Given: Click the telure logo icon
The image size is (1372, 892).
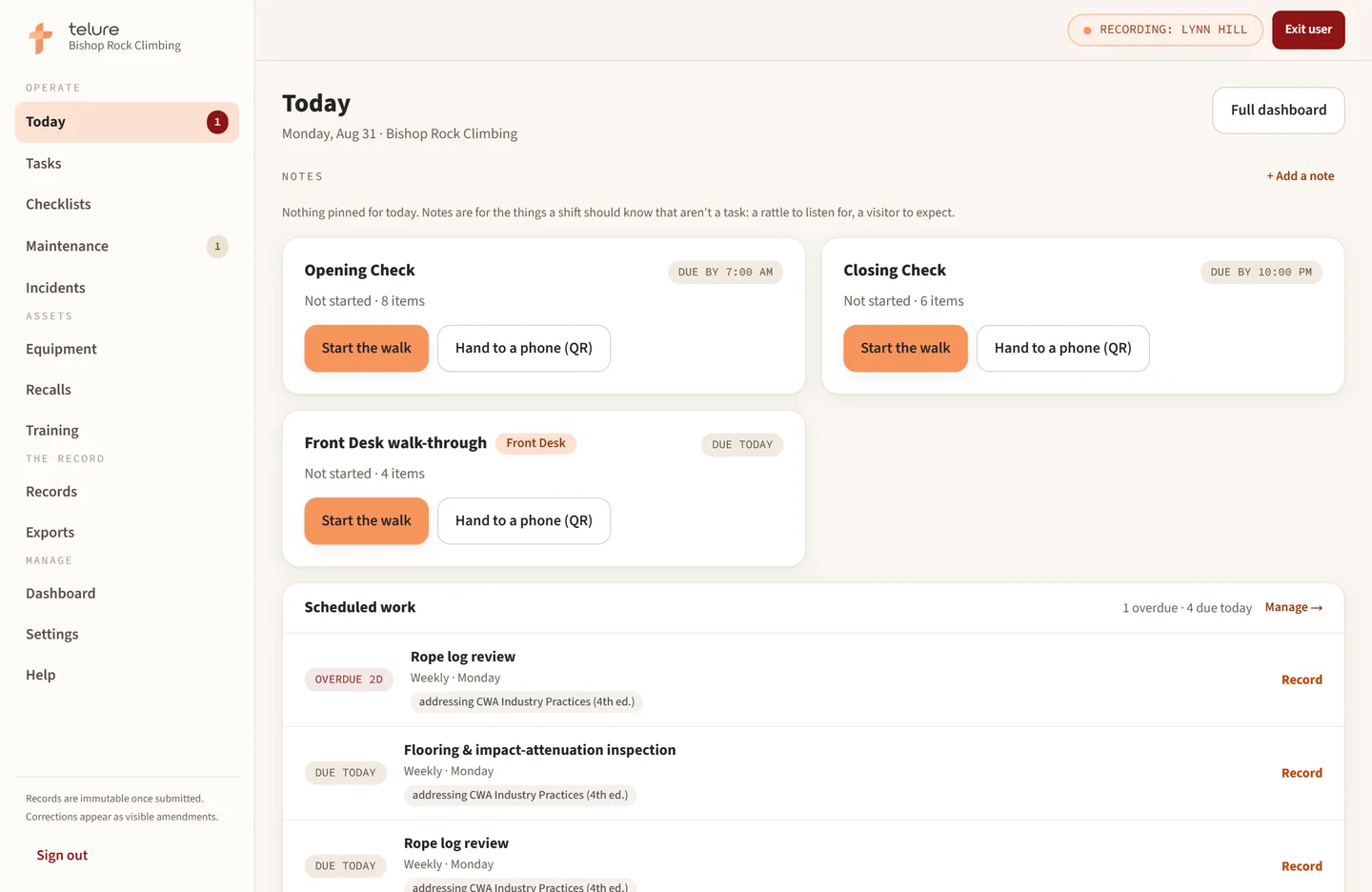Looking at the screenshot, I should click(x=40, y=37).
